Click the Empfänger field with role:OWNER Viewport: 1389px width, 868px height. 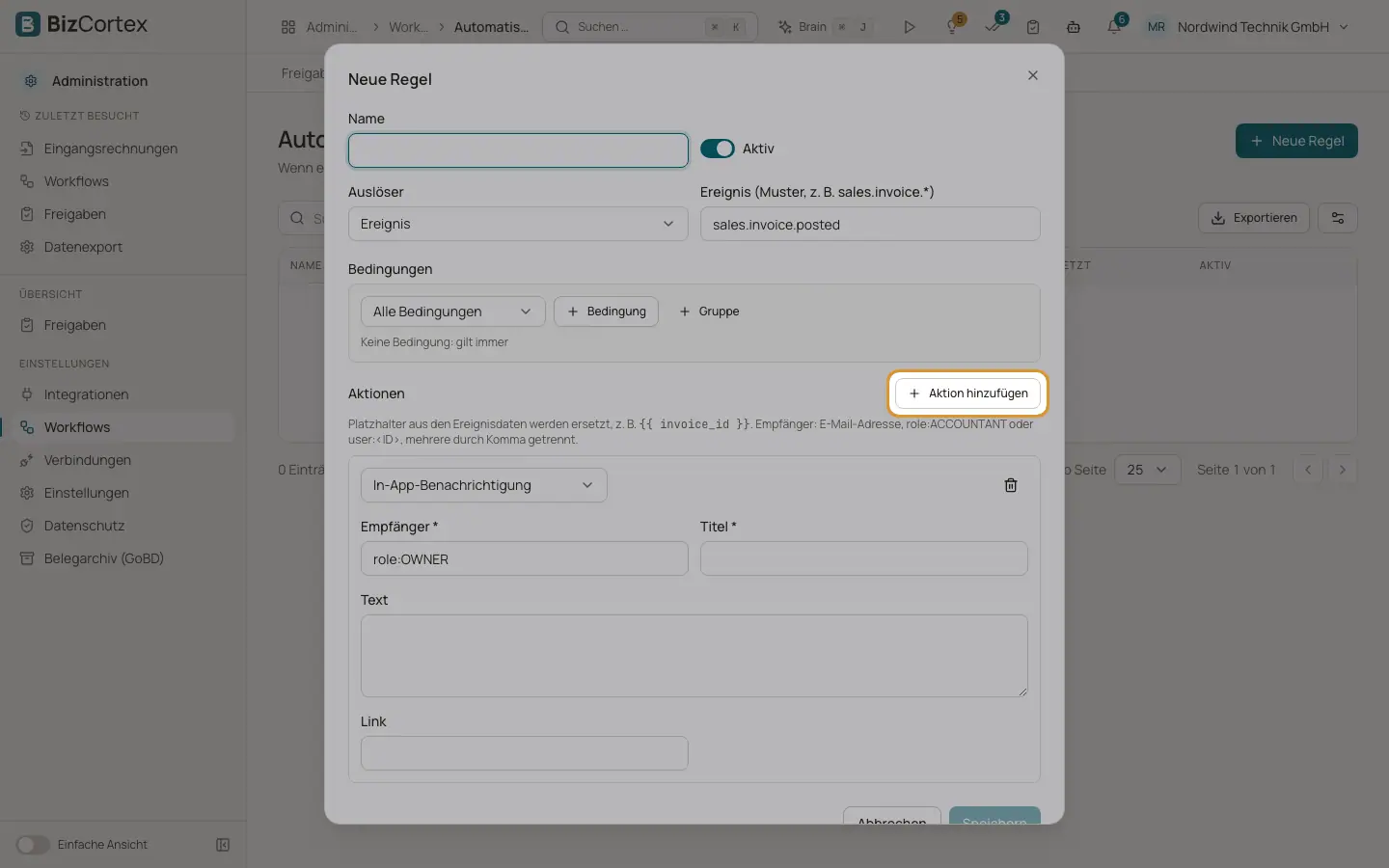tap(524, 558)
